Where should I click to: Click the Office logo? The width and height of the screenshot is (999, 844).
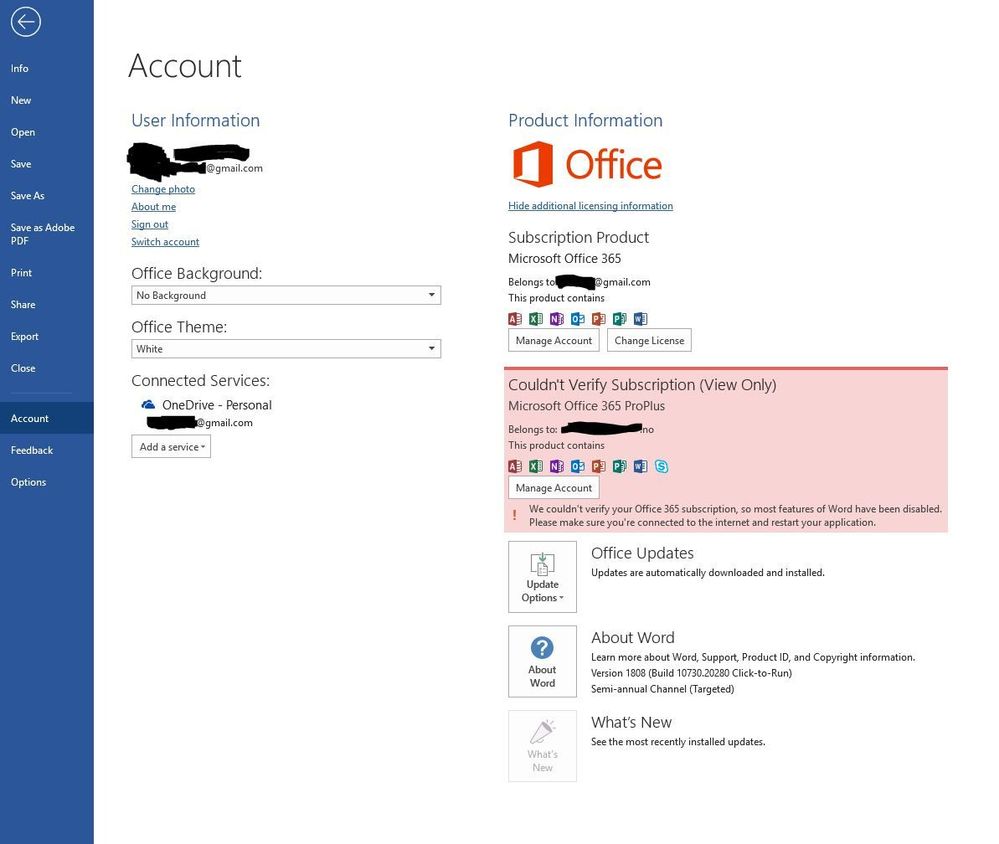click(x=587, y=164)
